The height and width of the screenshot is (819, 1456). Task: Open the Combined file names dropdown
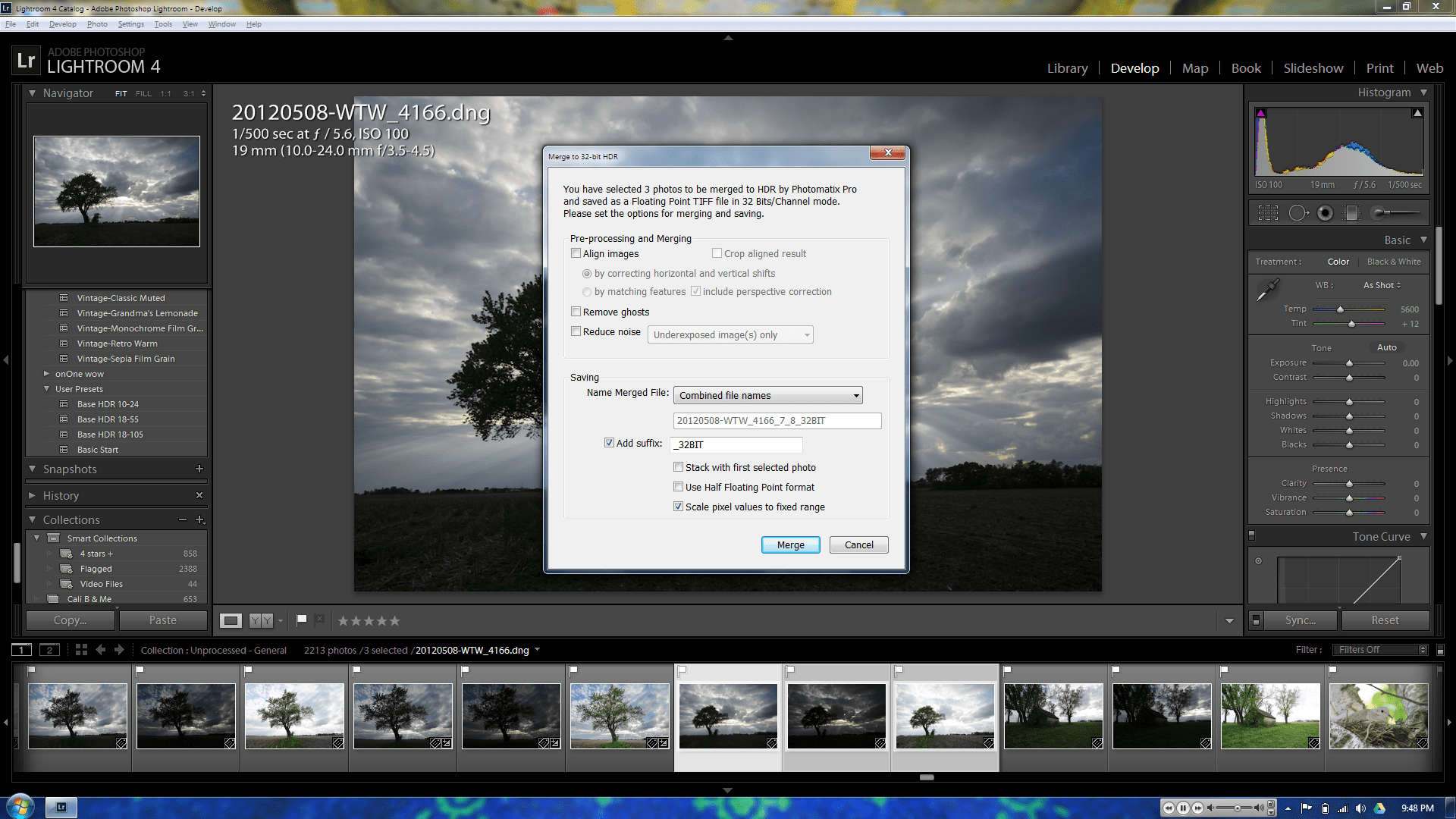point(767,396)
